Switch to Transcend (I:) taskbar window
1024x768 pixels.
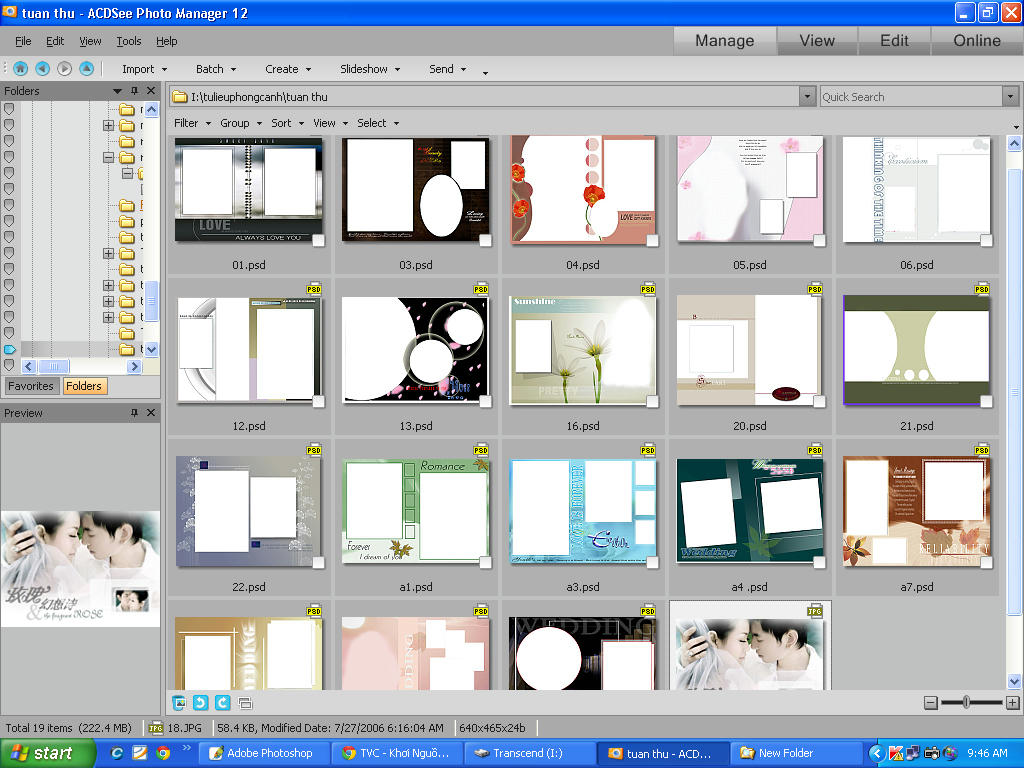[529, 753]
